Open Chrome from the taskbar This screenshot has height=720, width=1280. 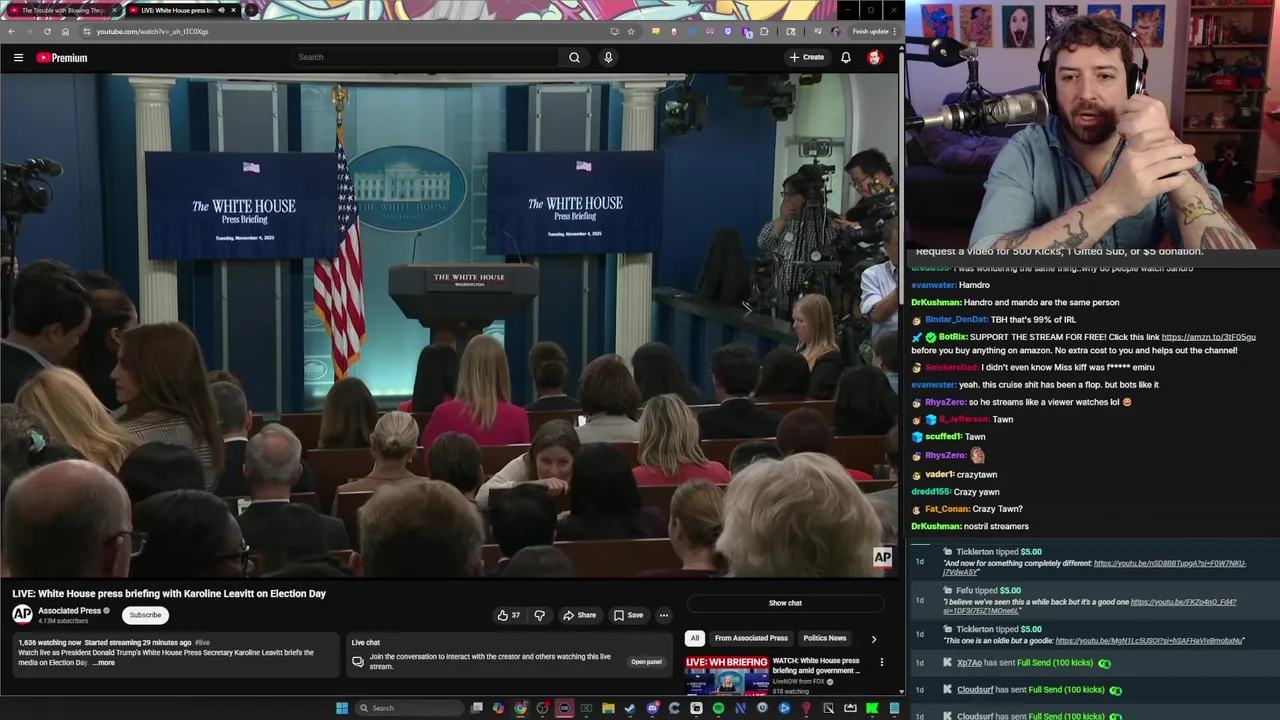tap(520, 708)
